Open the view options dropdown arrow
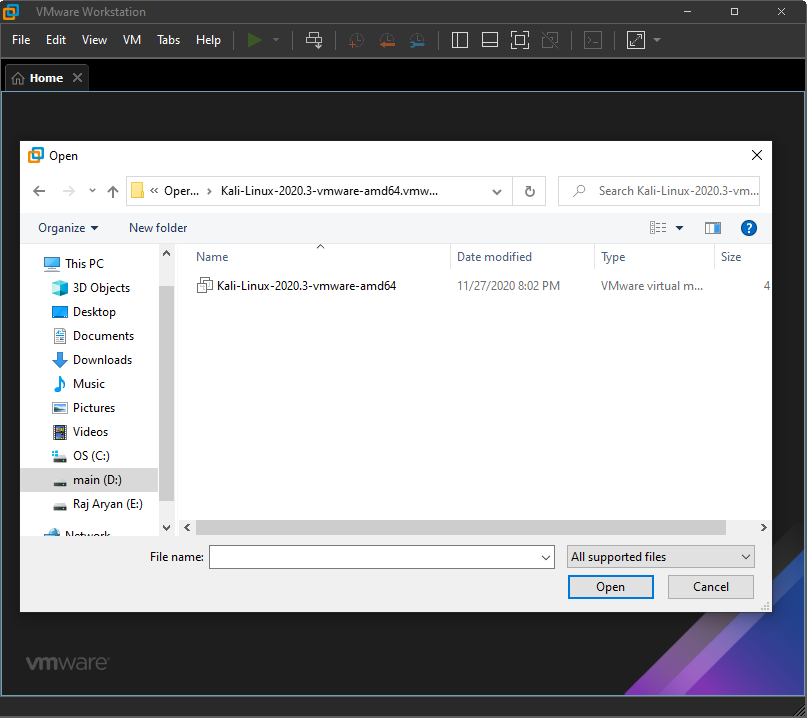Screen dimensions: 807x718 pos(679,228)
